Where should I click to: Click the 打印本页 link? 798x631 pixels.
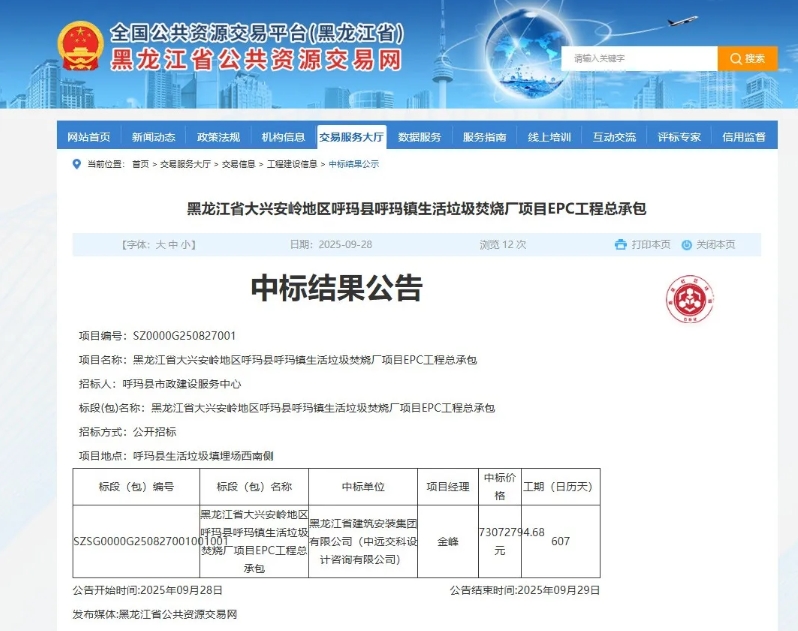pos(651,244)
